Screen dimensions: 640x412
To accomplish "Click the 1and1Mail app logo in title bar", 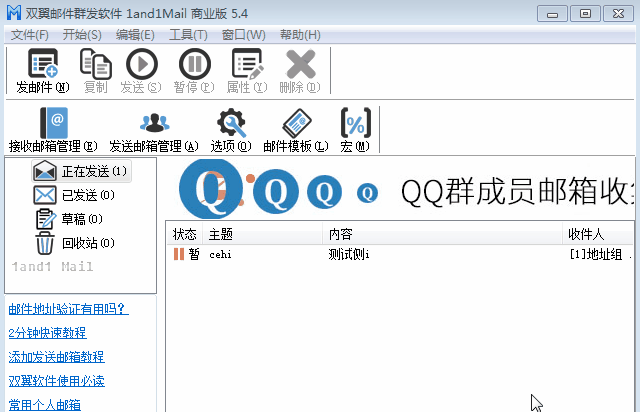I will pyautogui.click(x=13, y=13).
